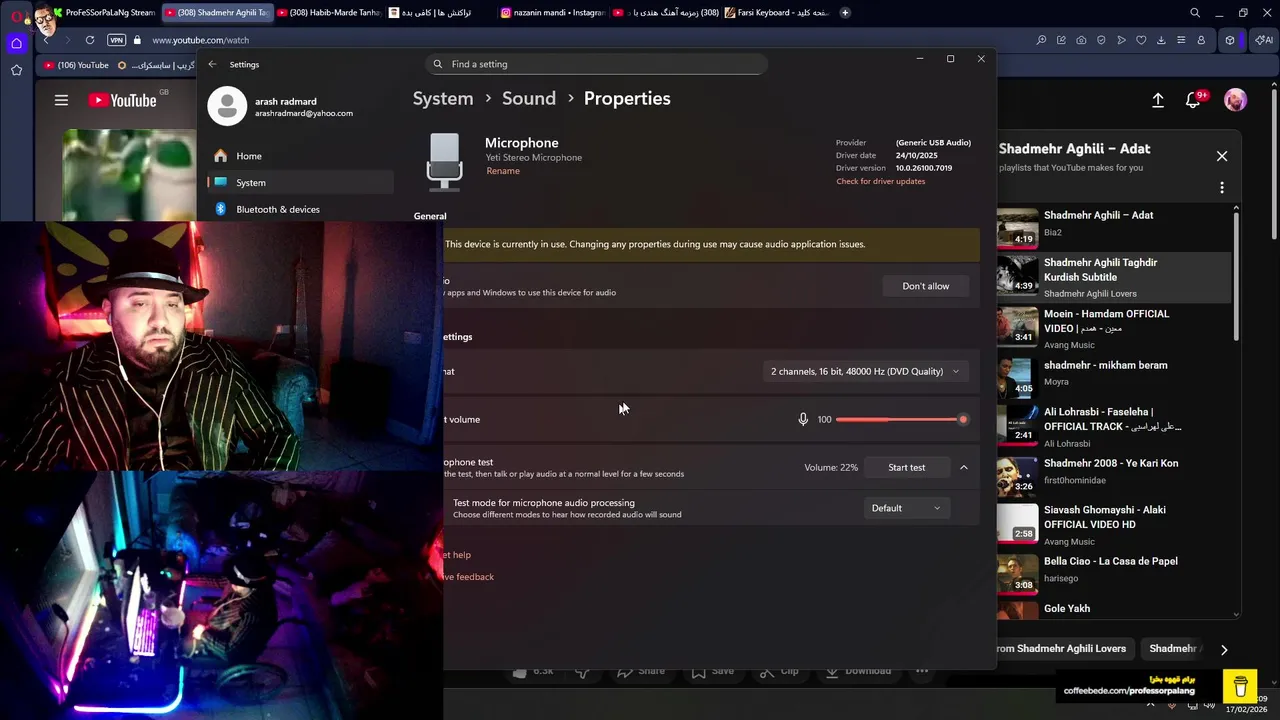1280x720 pixels.
Task: Select Gole Yakh playlist item
Action: pos(1113,609)
